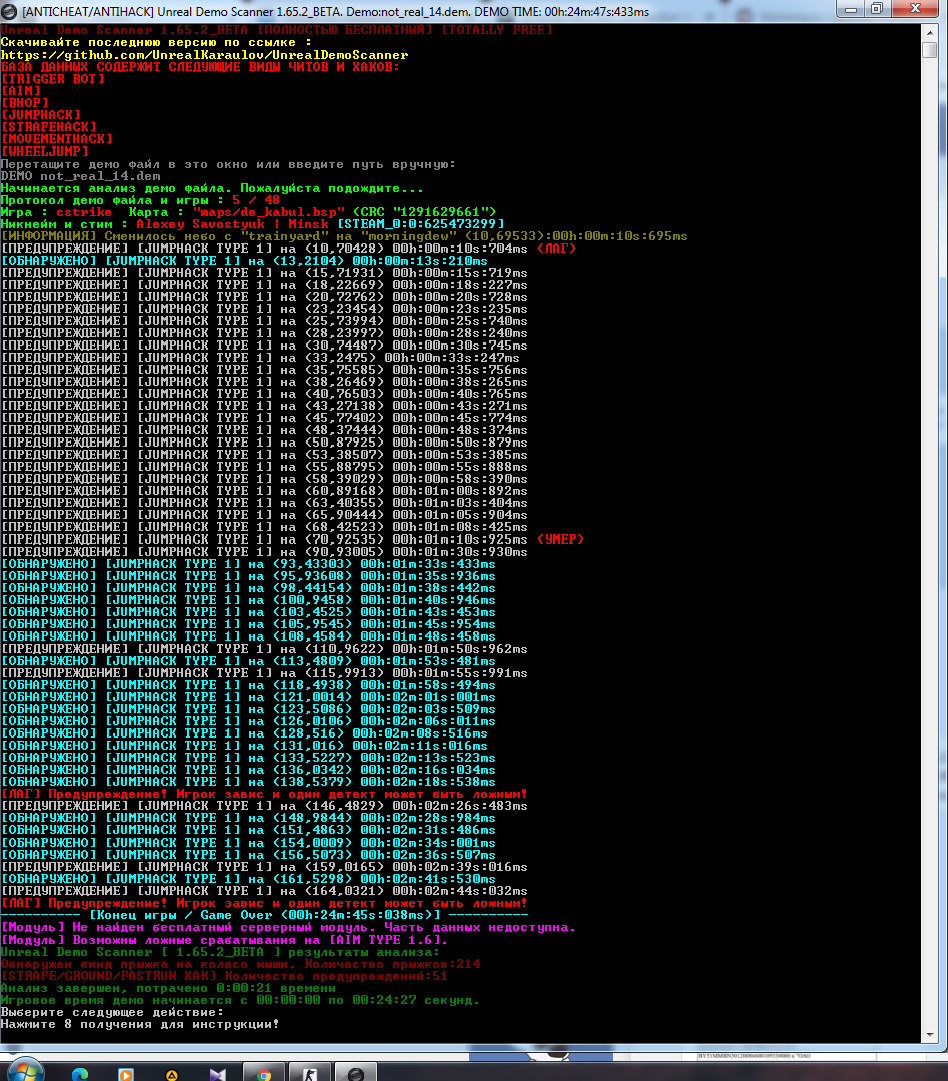Click the 'Протокол демо файла и игры : 5 / 48' line
The width and height of the screenshot is (948, 1081).
140,200
